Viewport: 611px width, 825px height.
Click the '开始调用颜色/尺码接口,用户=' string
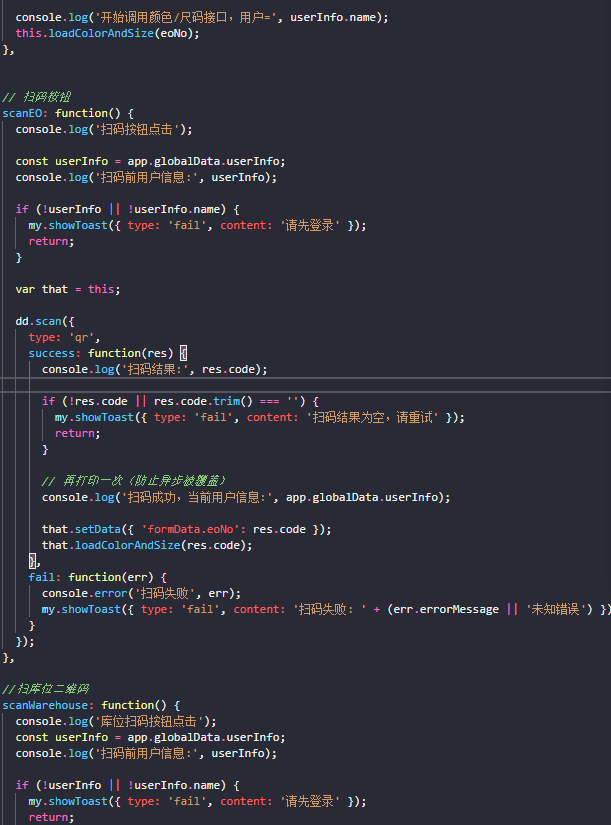pos(186,17)
